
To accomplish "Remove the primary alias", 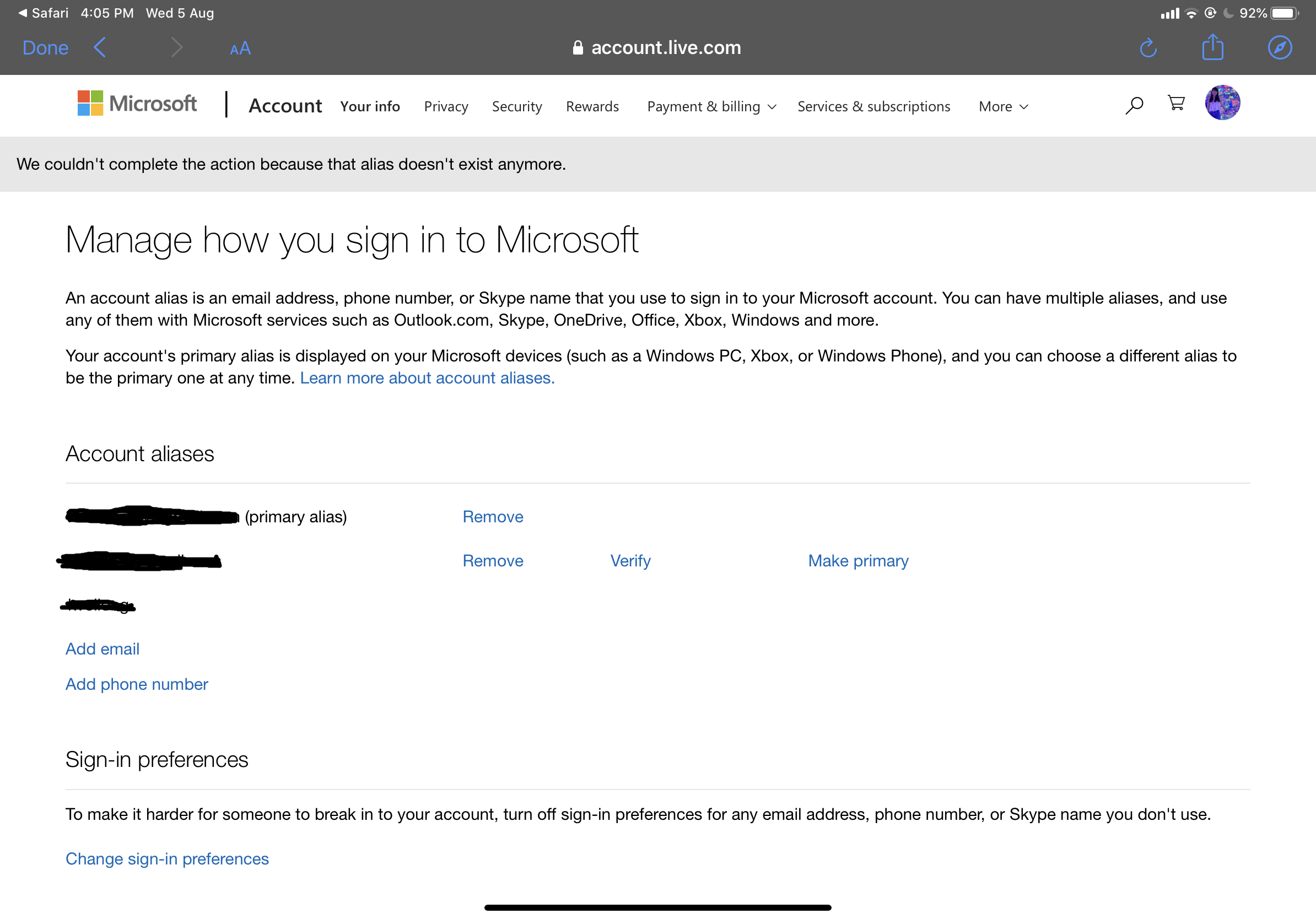I will tap(493, 517).
